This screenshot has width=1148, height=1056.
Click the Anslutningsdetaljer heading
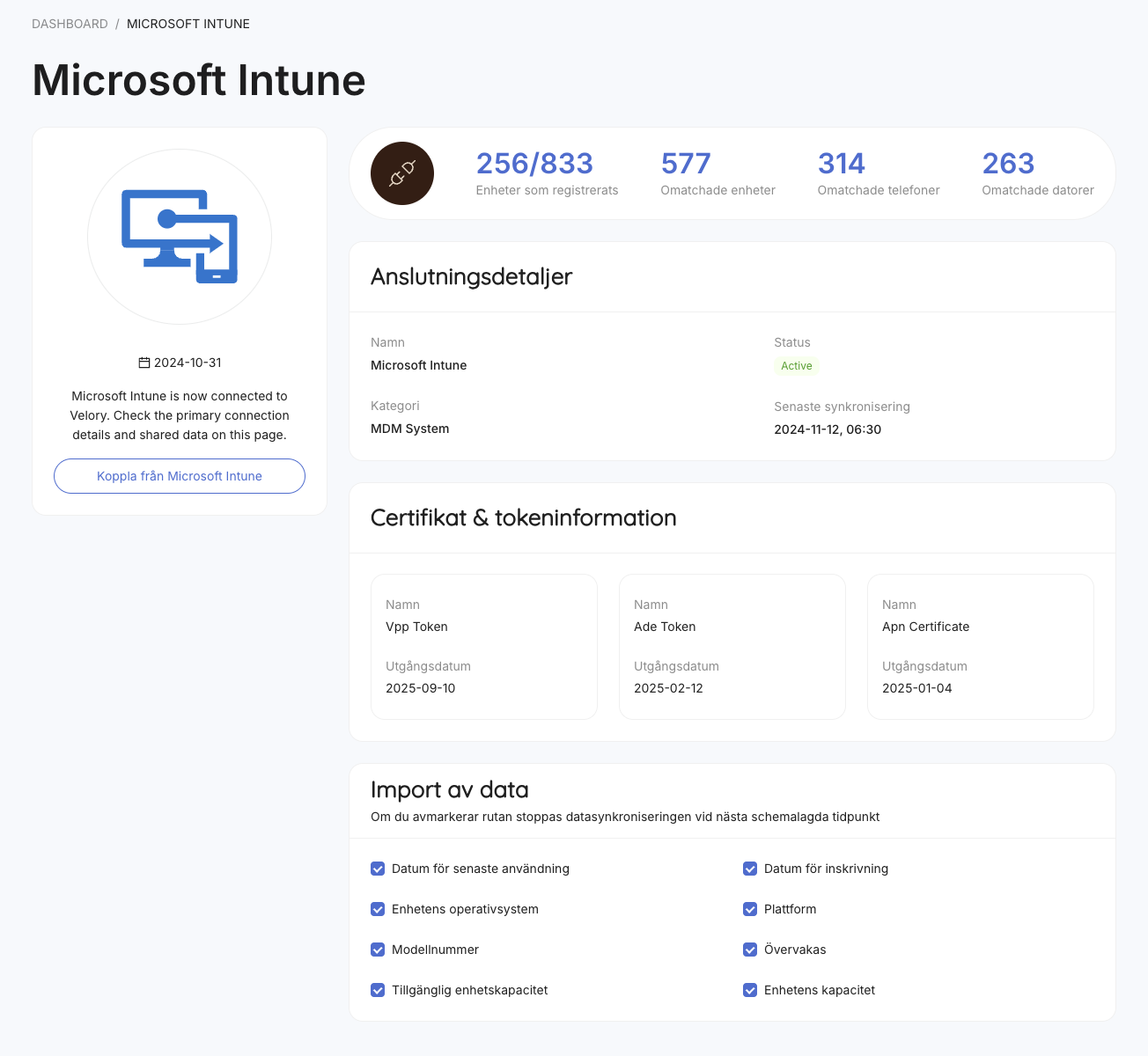(x=472, y=276)
